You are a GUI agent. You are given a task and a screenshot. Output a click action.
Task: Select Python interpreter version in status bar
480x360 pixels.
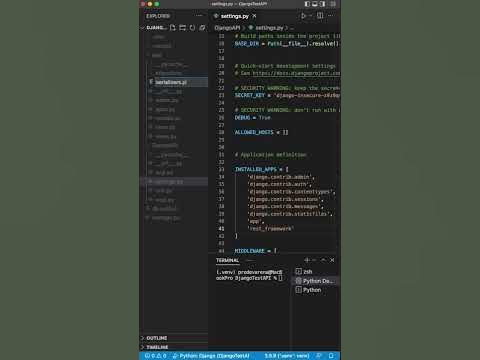pyautogui.click(x=287, y=356)
